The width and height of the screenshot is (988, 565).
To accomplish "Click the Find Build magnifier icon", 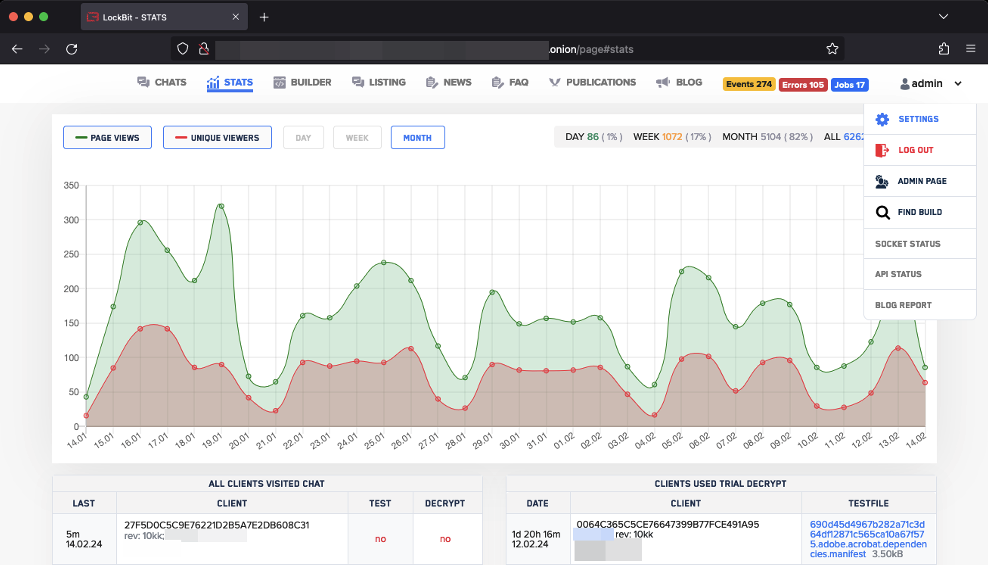I will 882,213.
